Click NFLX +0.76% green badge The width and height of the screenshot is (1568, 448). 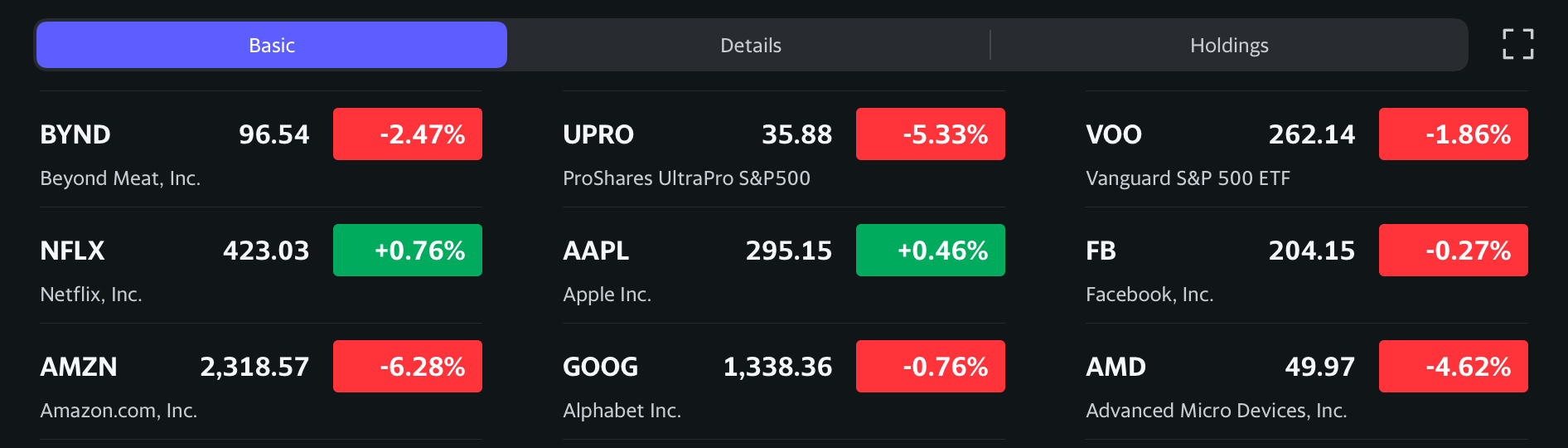pyautogui.click(x=408, y=250)
